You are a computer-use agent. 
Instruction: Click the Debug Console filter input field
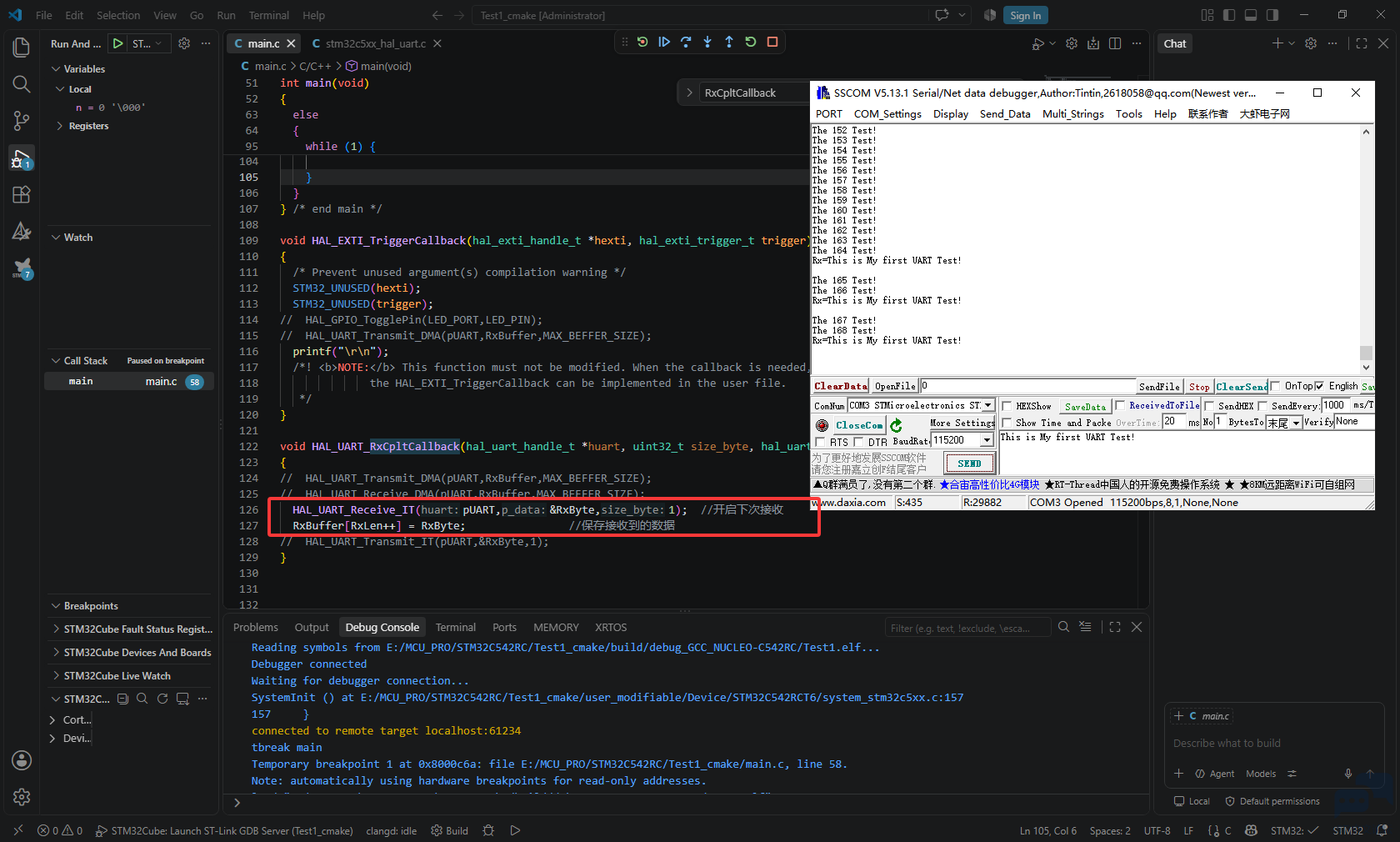tap(967, 628)
